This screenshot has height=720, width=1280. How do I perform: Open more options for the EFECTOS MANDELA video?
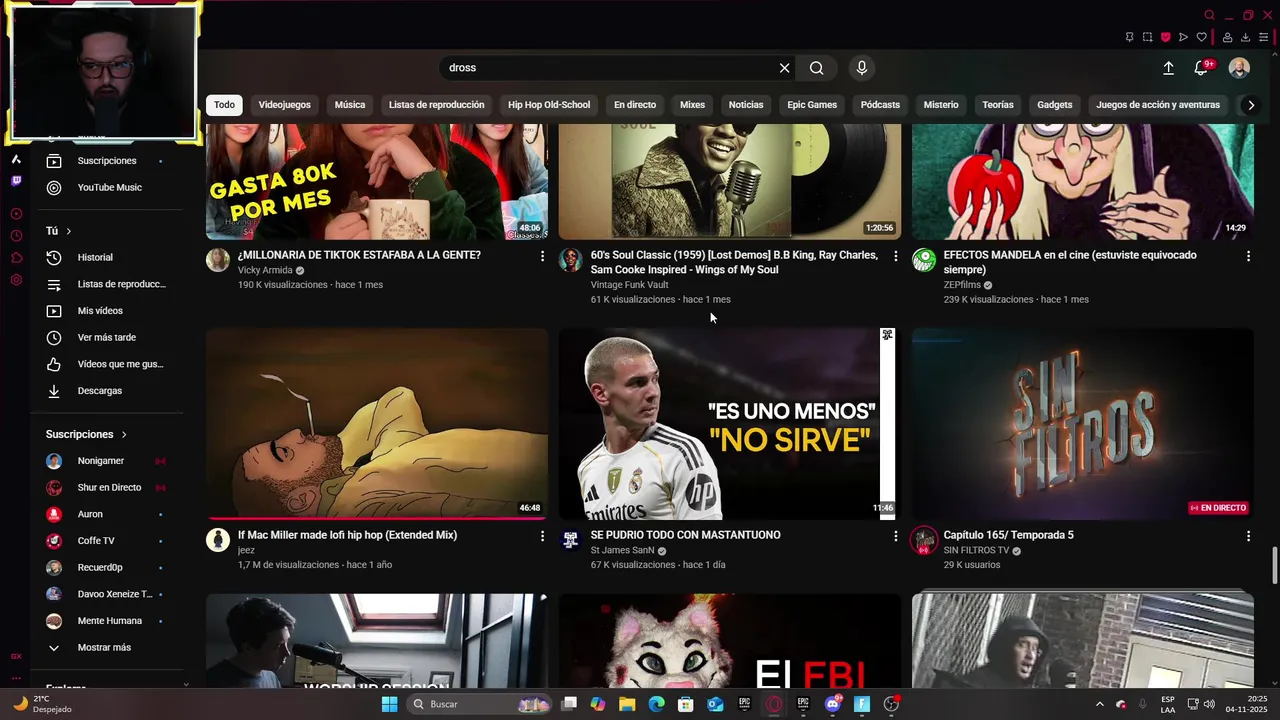coord(1248,257)
